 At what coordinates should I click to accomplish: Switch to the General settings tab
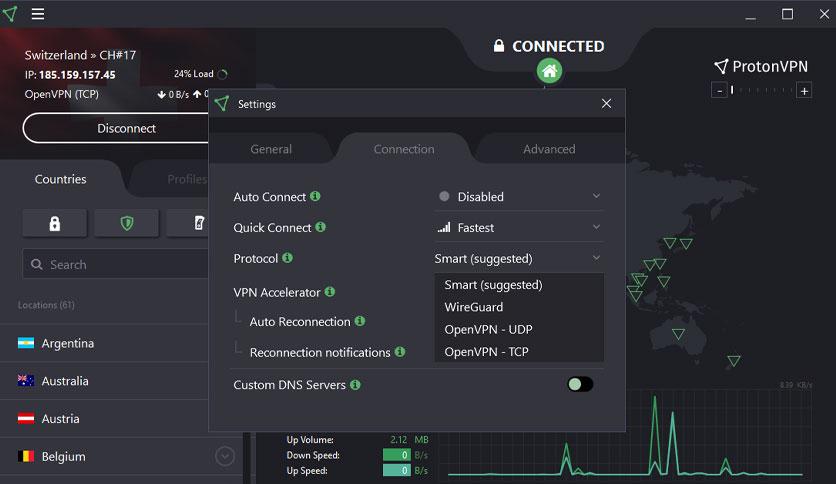pos(271,149)
